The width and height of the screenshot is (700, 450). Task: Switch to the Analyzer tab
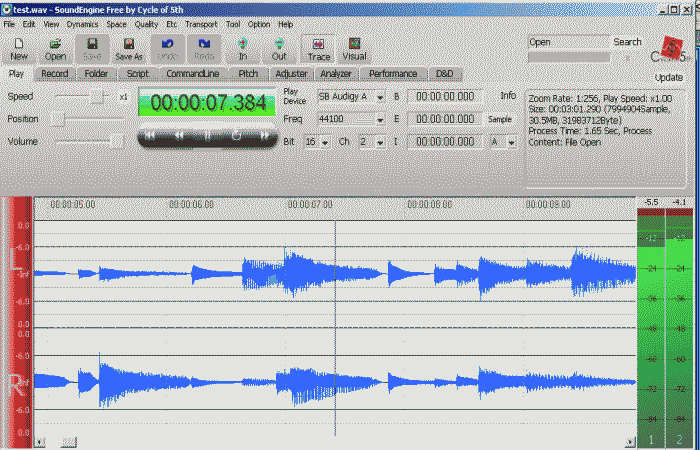tap(335, 74)
